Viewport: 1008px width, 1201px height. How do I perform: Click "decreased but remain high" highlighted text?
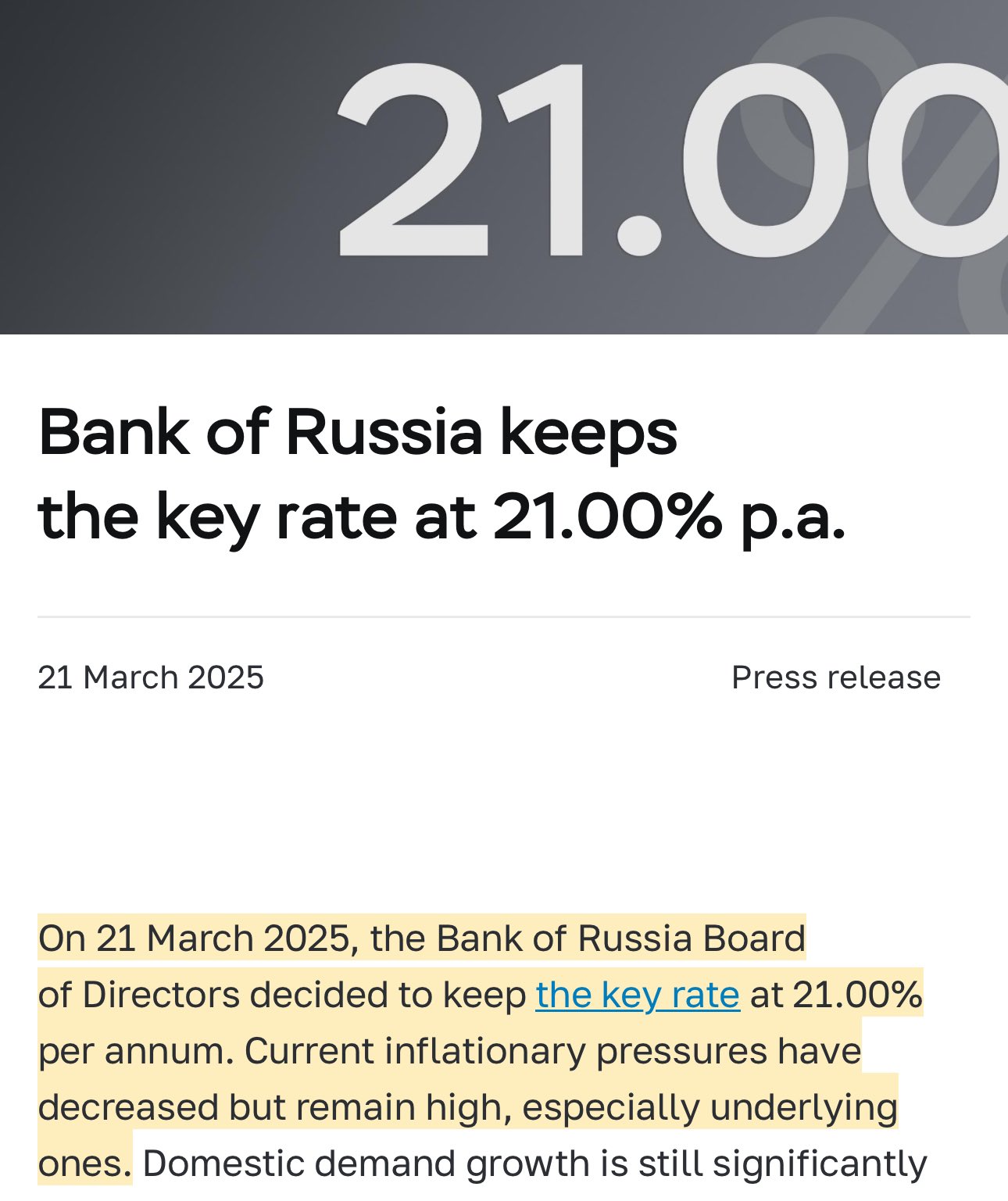pos(273,1107)
